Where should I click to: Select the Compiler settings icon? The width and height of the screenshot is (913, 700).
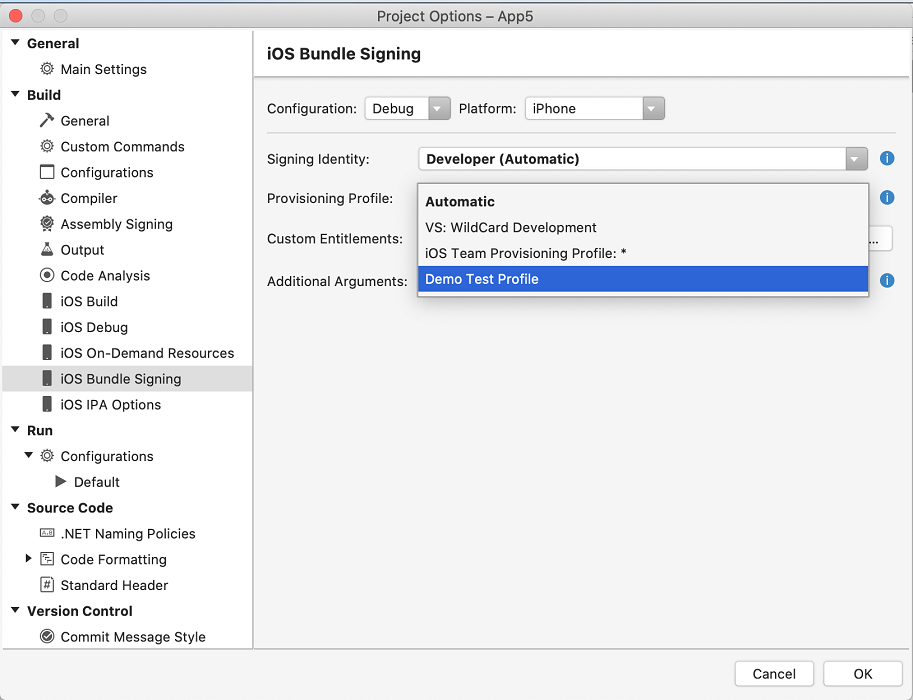pos(45,198)
